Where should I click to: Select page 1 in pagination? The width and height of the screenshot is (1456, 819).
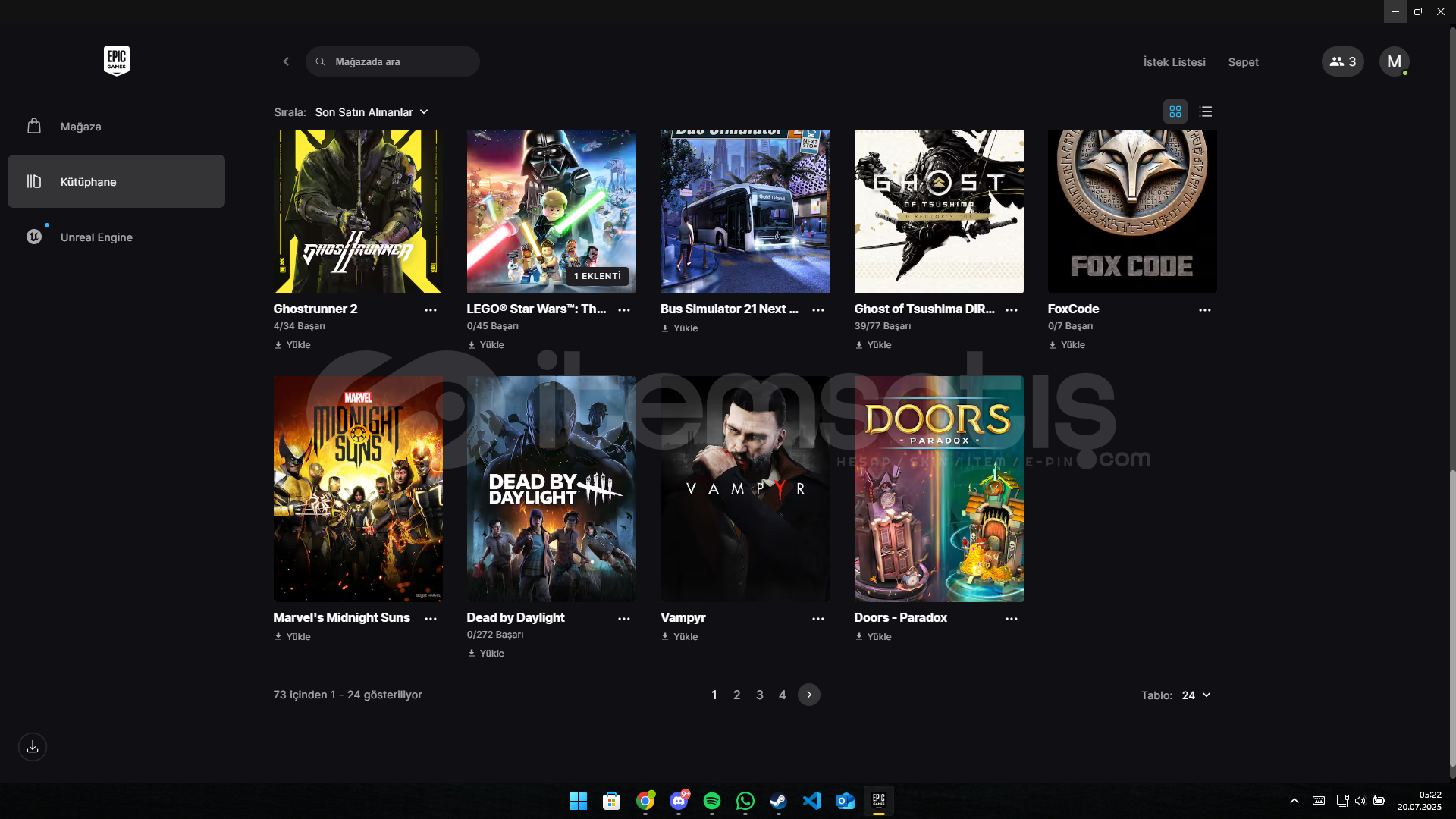pyautogui.click(x=714, y=695)
